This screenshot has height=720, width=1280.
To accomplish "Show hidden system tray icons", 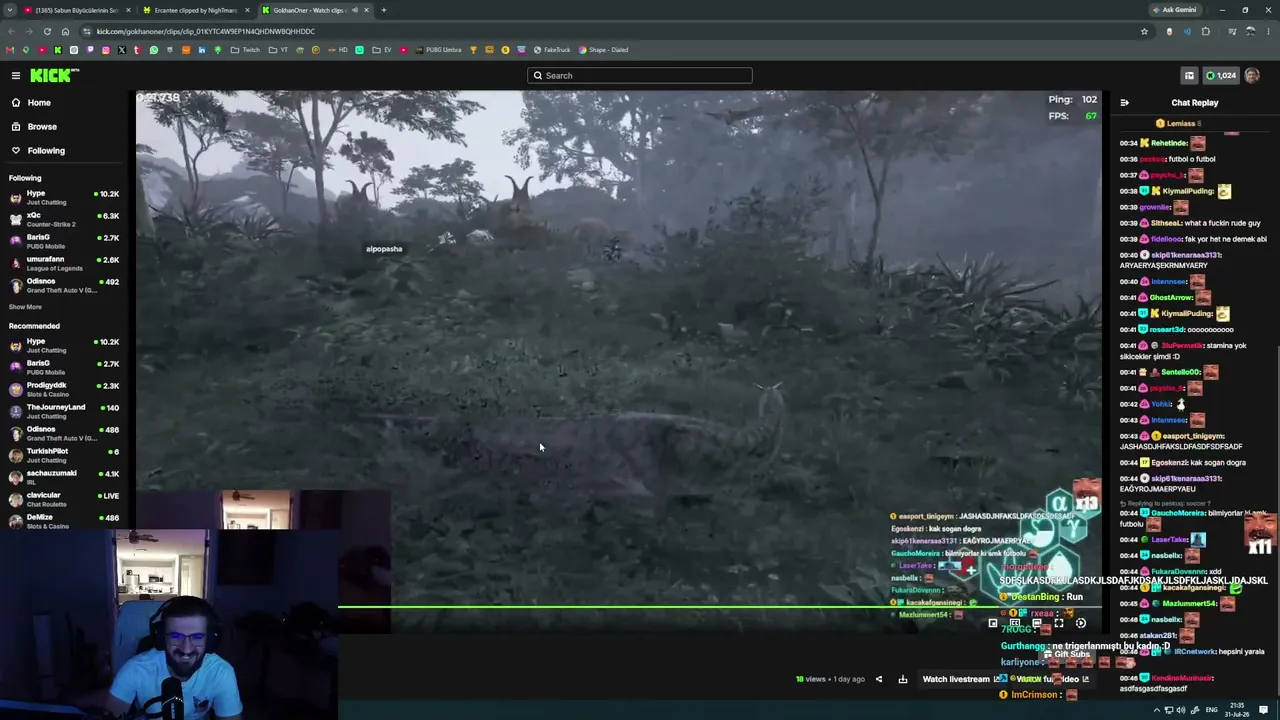I will point(1157,710).
